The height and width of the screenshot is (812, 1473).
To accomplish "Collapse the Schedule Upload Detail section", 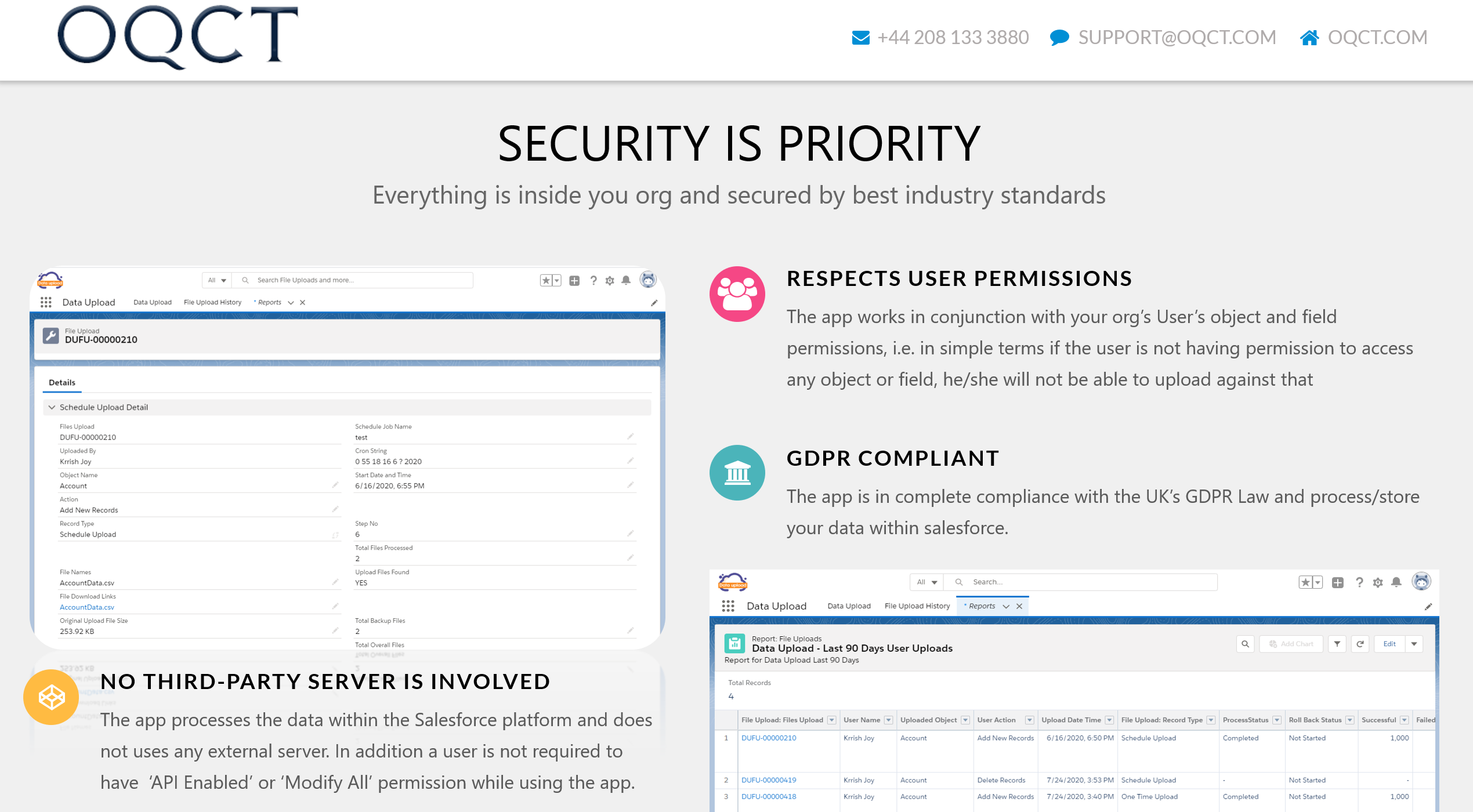I will (x=52, y=407).
